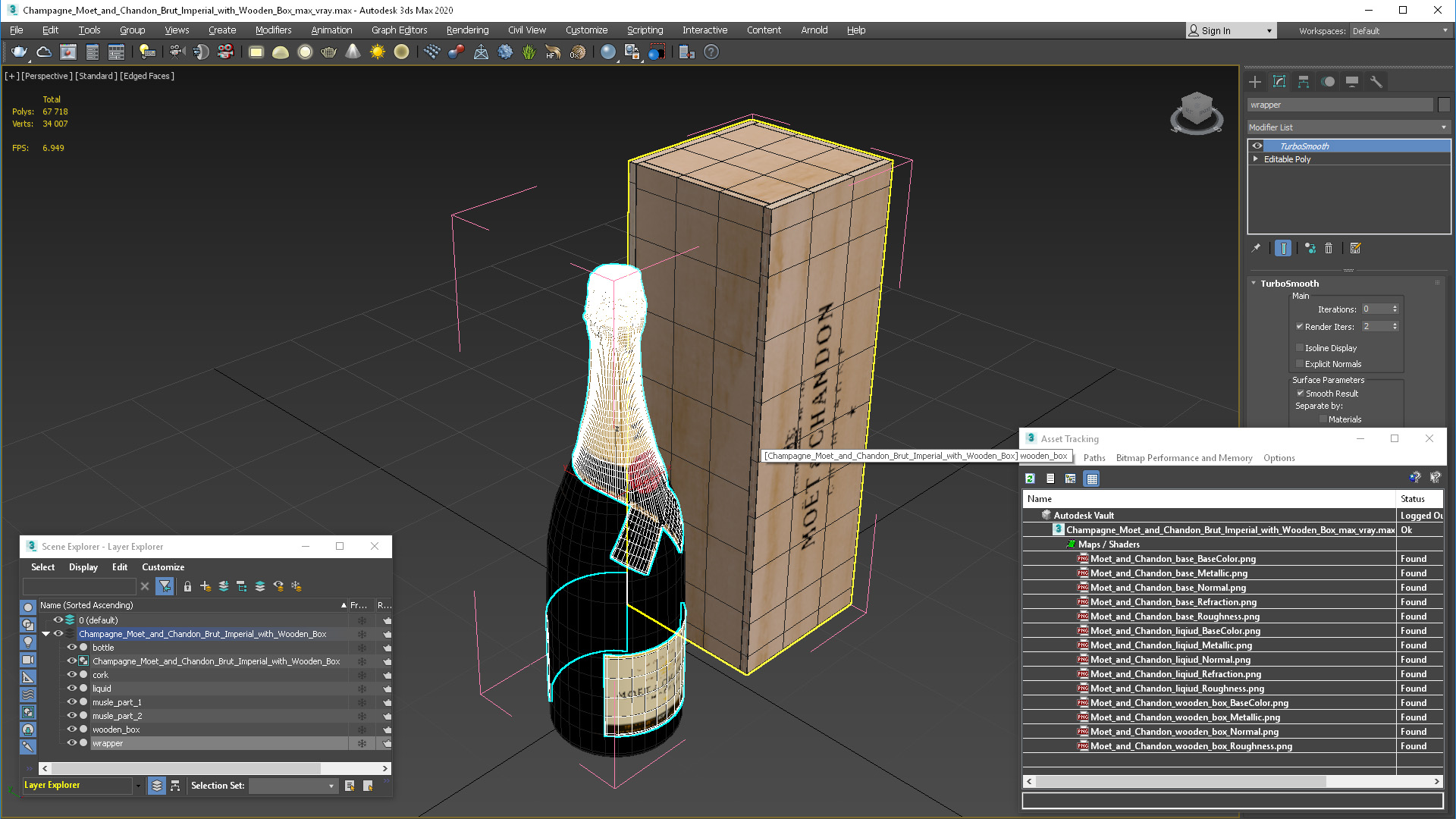Click the Name Sorted Ascending column header

coord(193,605)
